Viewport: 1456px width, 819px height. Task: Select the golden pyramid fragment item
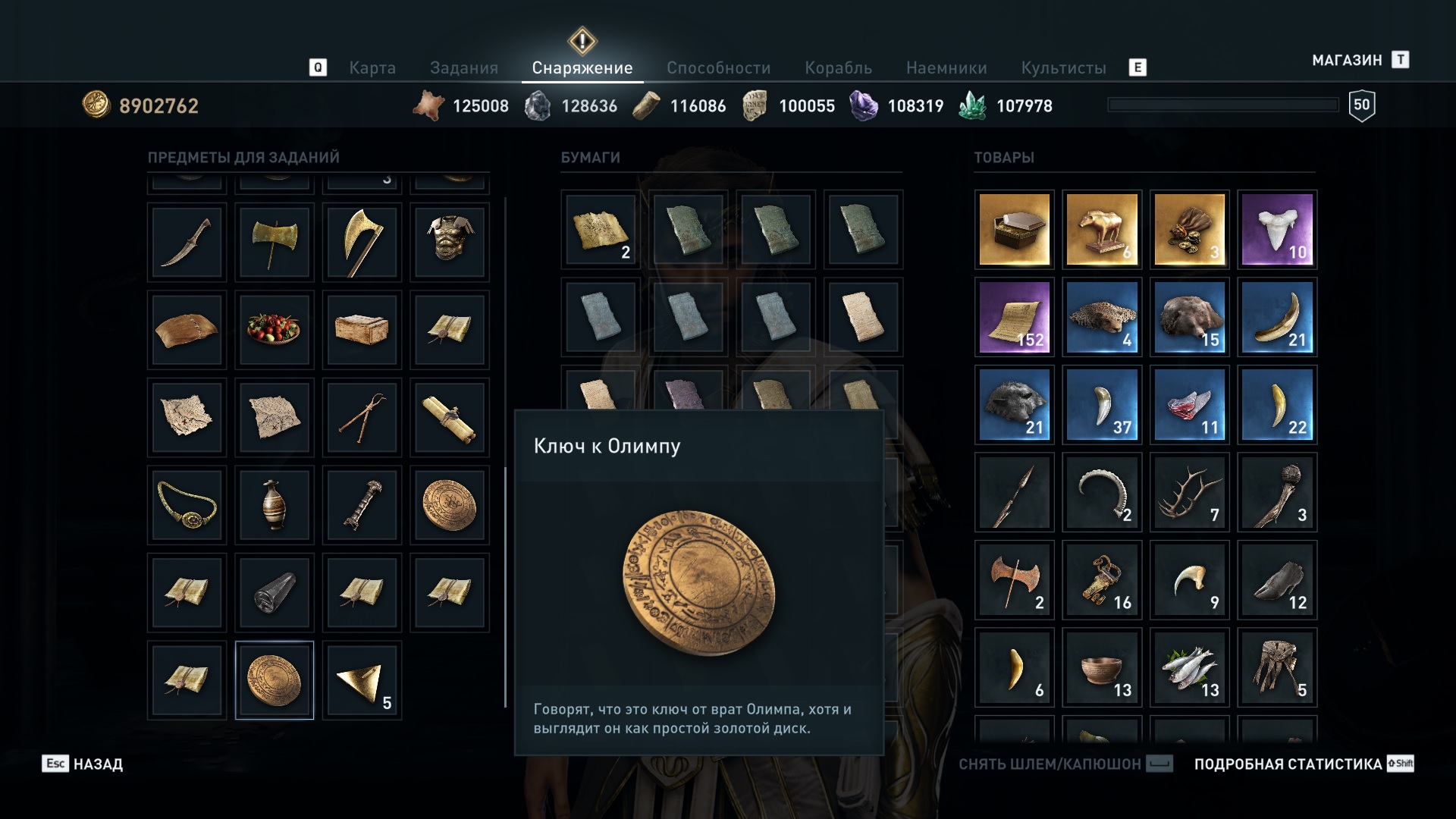point(362,679)
